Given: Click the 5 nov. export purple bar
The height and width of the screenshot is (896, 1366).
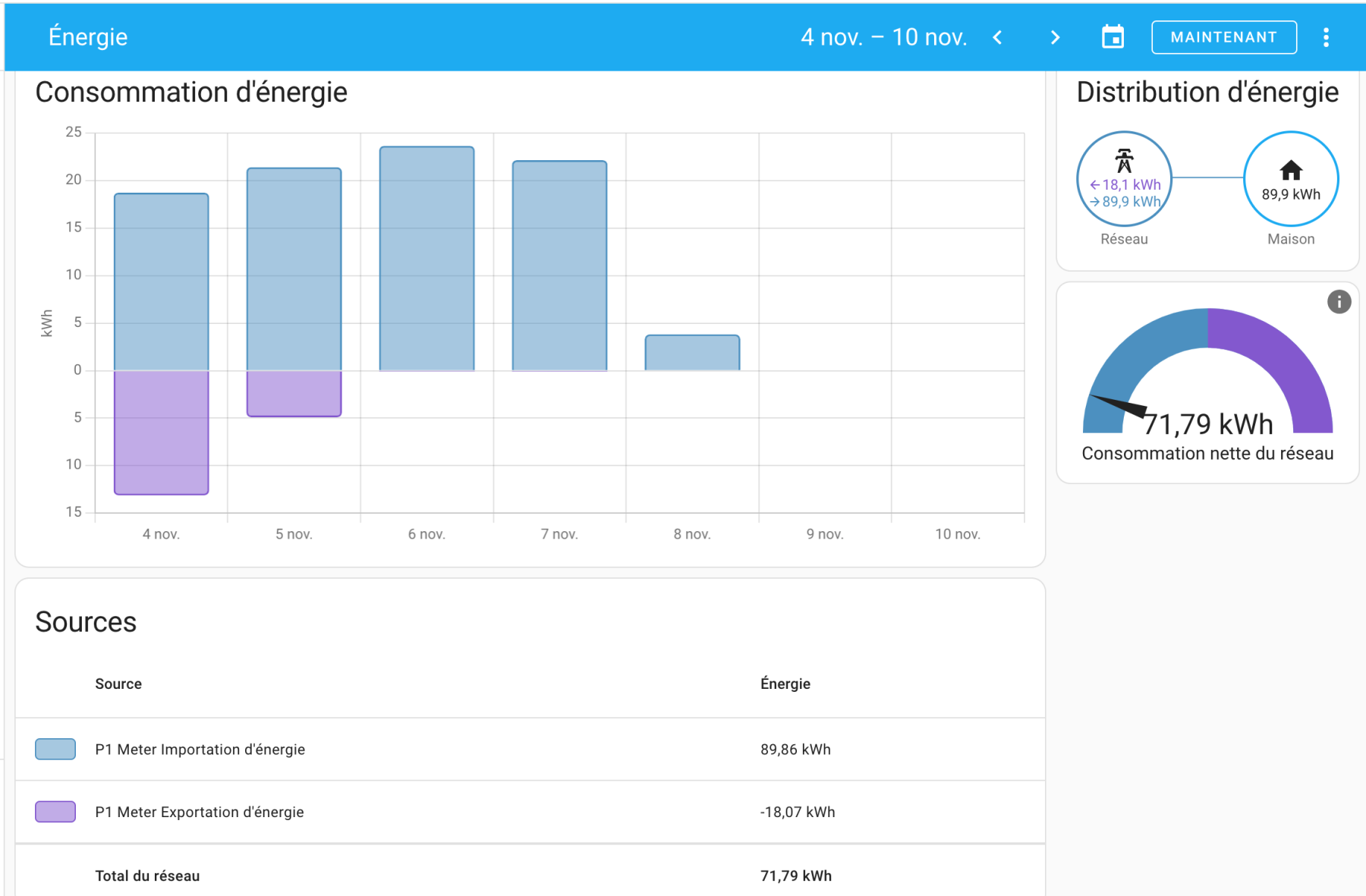Looking at the screenshot, I should (x=294, y=394).
